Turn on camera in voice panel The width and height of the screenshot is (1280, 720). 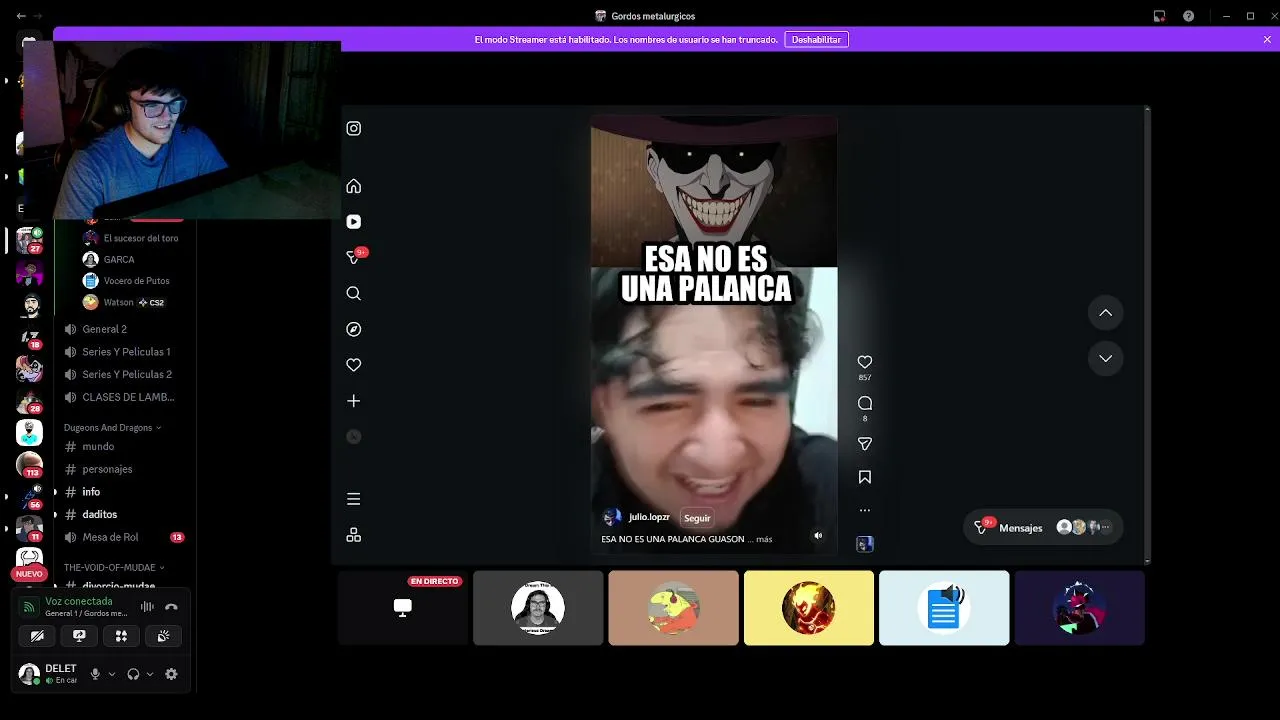(37, 636)
